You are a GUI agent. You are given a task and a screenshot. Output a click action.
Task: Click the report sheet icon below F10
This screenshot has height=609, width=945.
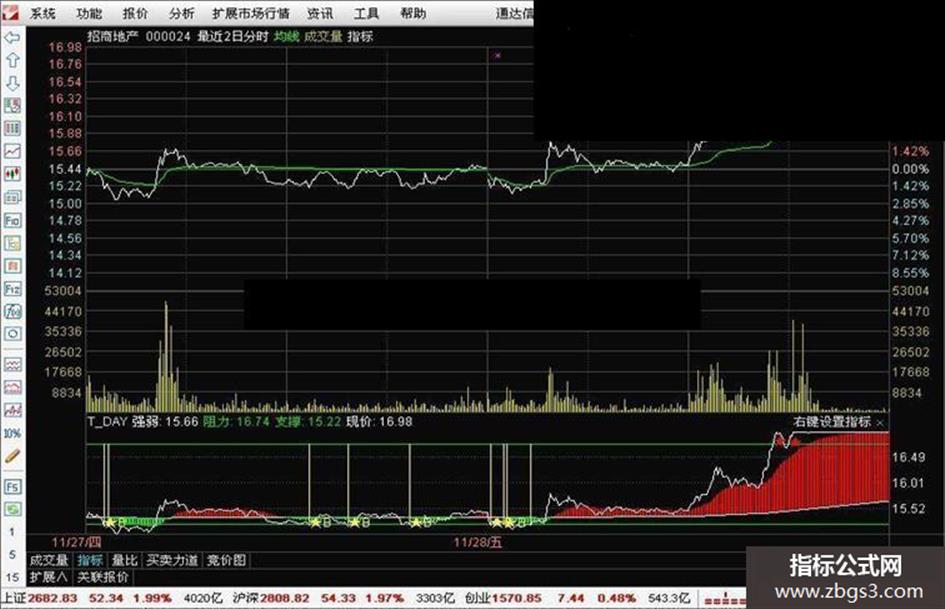coord(12,243)
